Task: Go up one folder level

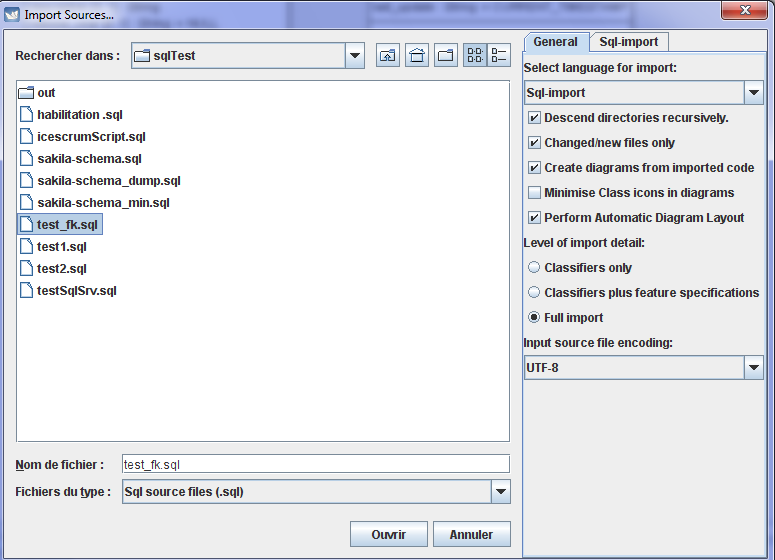Action: 388,55
